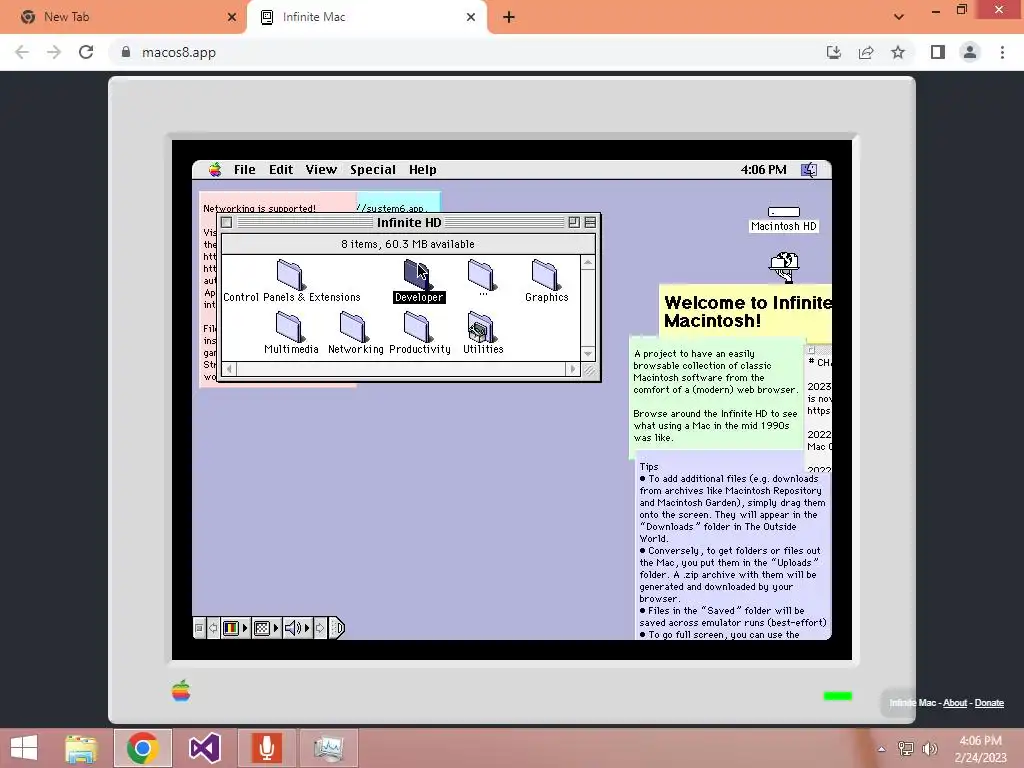
Task: Click the Share this page icon
Action: pos(866,52)
